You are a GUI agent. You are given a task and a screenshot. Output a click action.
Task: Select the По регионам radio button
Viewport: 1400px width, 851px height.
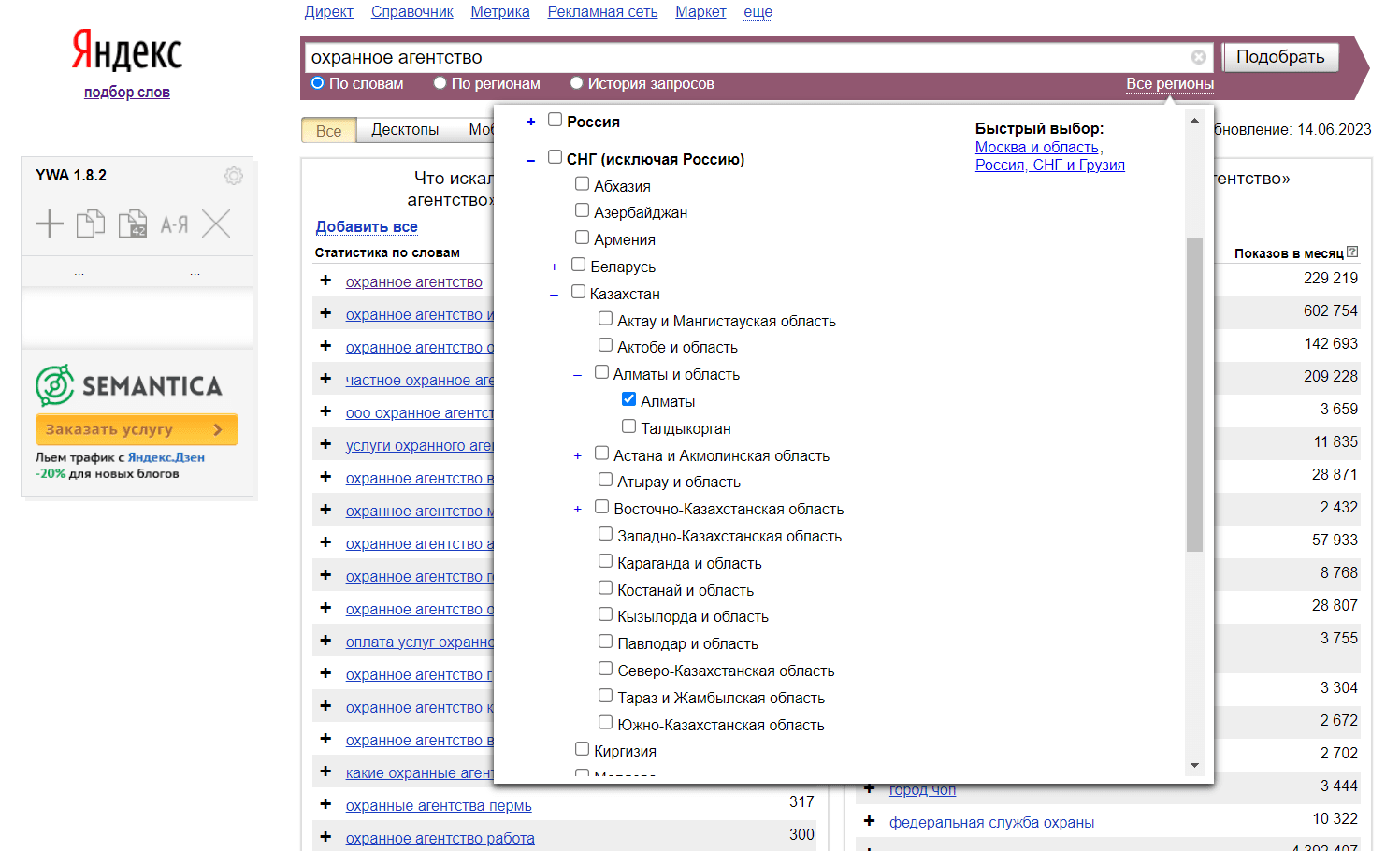tap(440, 83)
